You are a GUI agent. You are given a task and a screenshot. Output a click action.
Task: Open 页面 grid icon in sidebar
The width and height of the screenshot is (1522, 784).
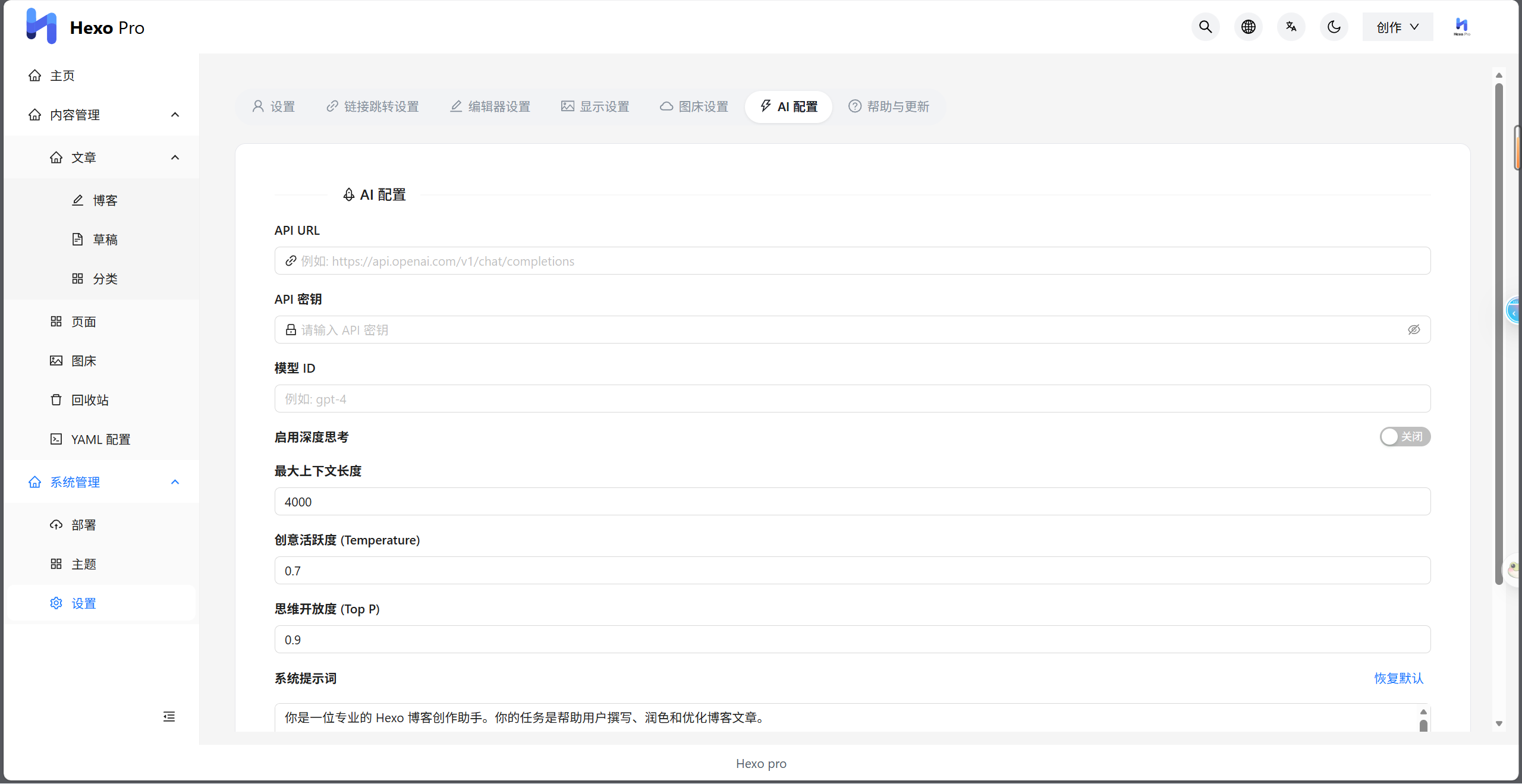pos(56,322)
